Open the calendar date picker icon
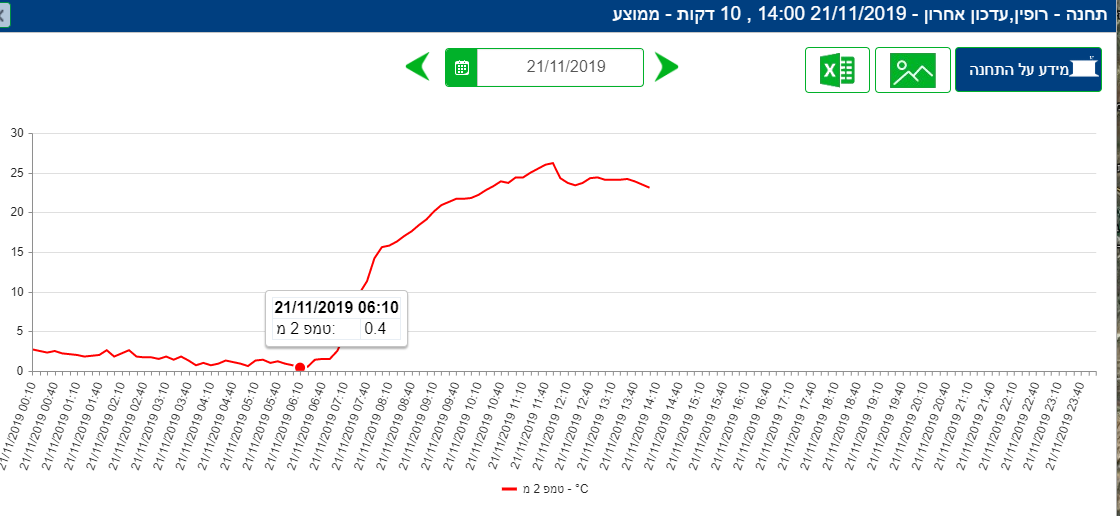This screenshot has height=516, width=1120. coord(461,68)
